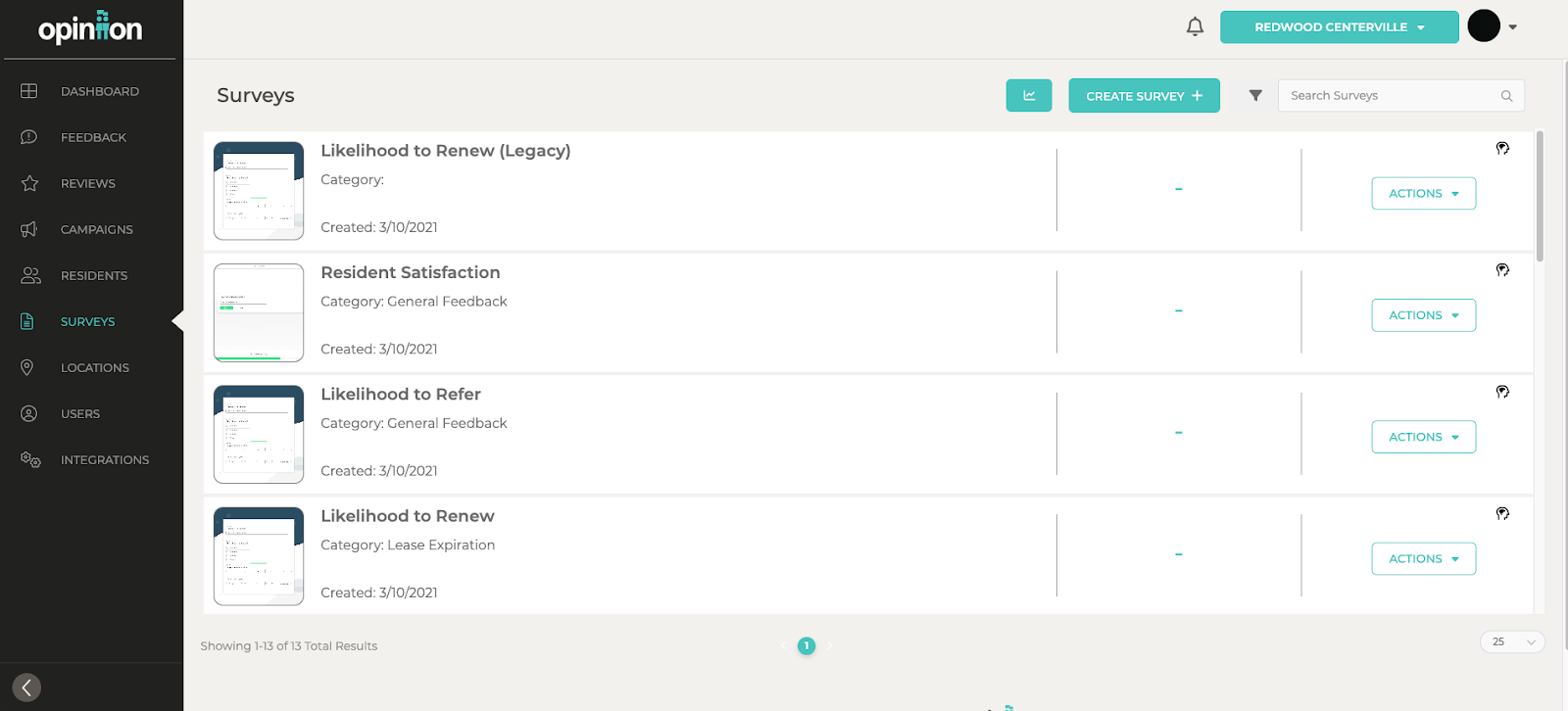Click the Create Survey button
The height and width of the screenshot is (711, 1568).
[x=1144, y=95]
